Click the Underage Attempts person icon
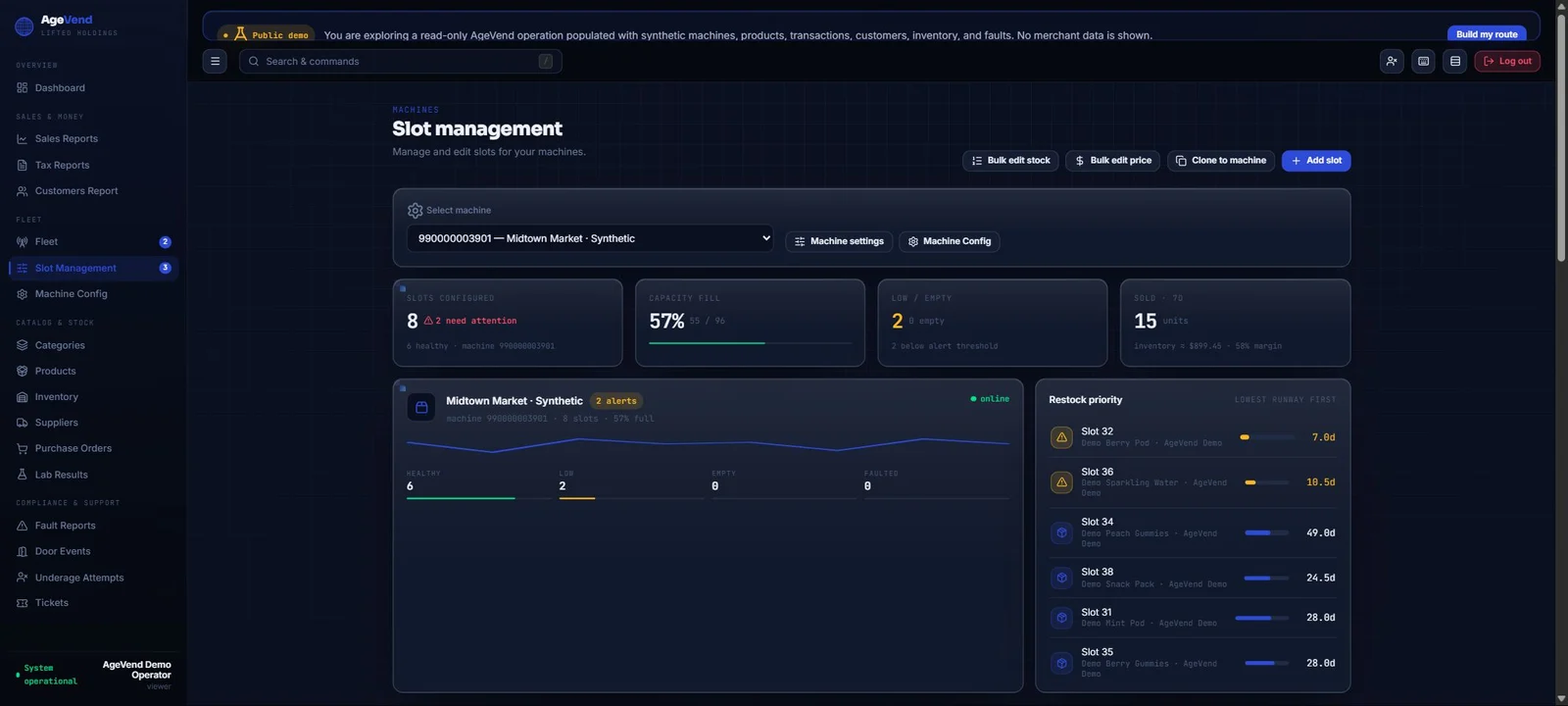Screen dimensions: 1568x706 click(x=23, y=578)
